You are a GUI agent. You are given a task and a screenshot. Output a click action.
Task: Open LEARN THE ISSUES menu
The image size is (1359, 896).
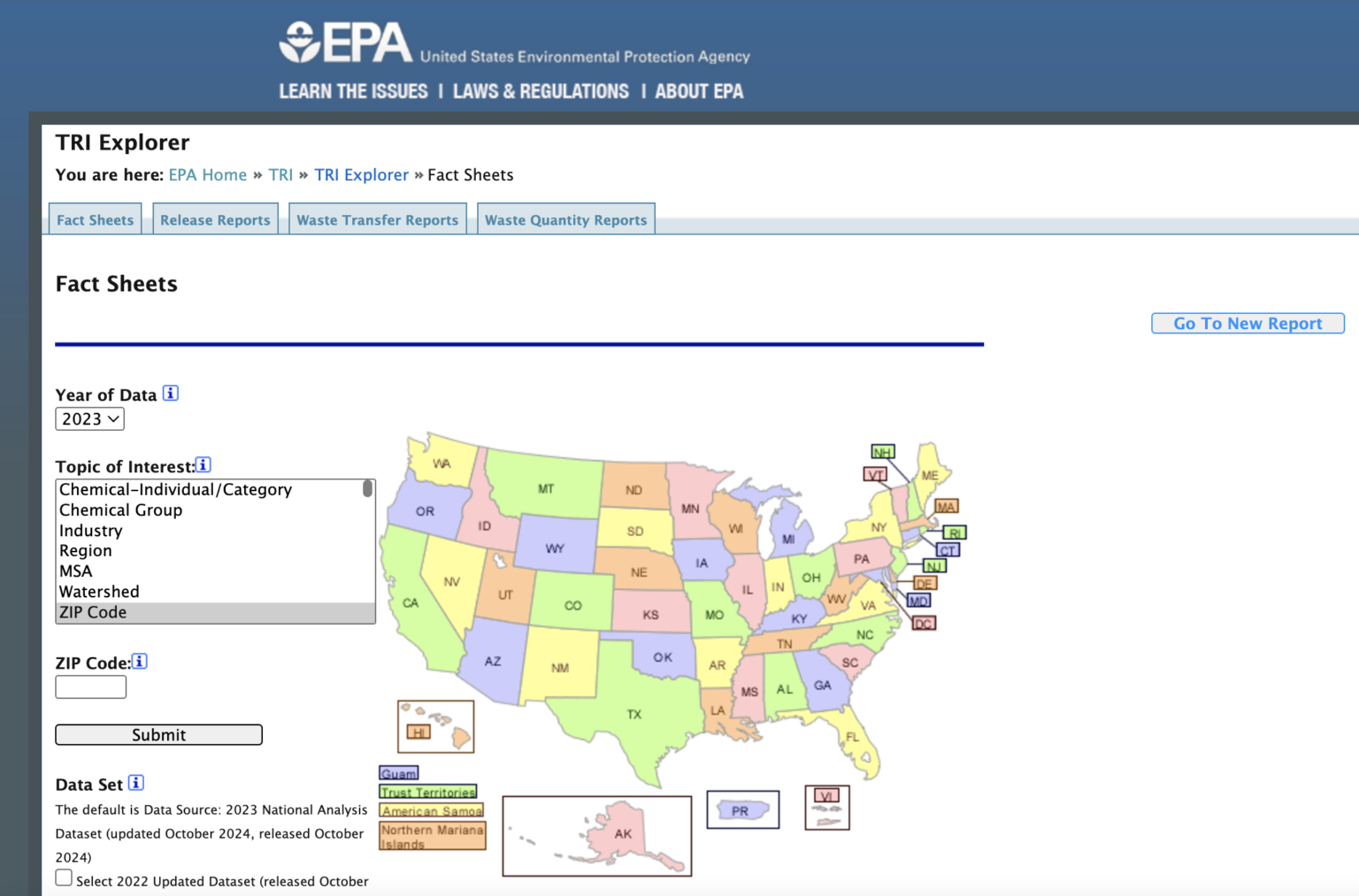(x=353, y=91)
